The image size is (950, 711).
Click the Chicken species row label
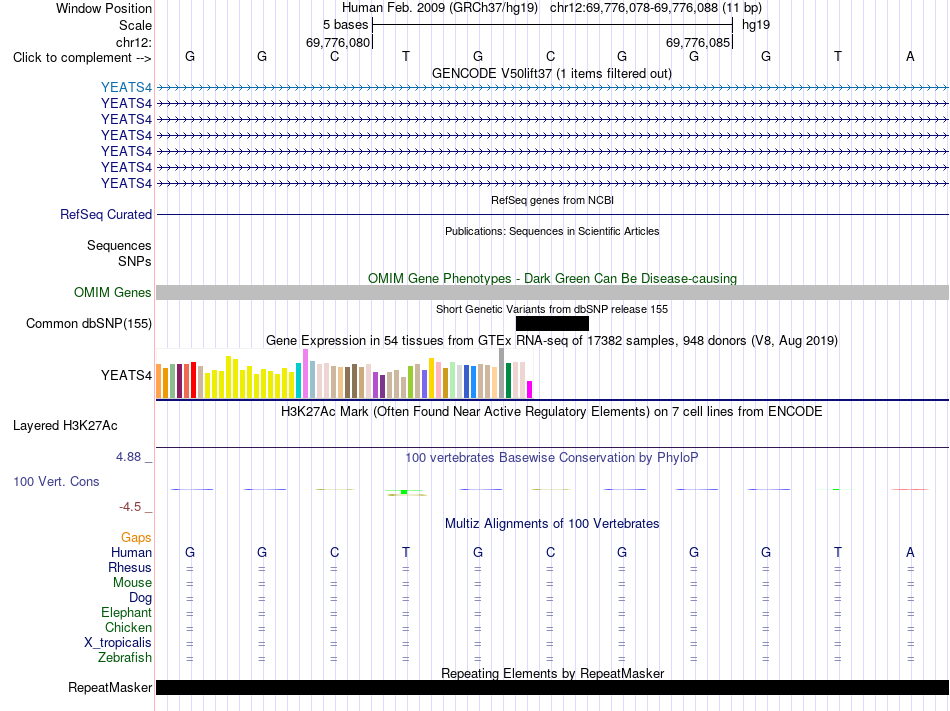pyautogui.click(x=128, y=627)
